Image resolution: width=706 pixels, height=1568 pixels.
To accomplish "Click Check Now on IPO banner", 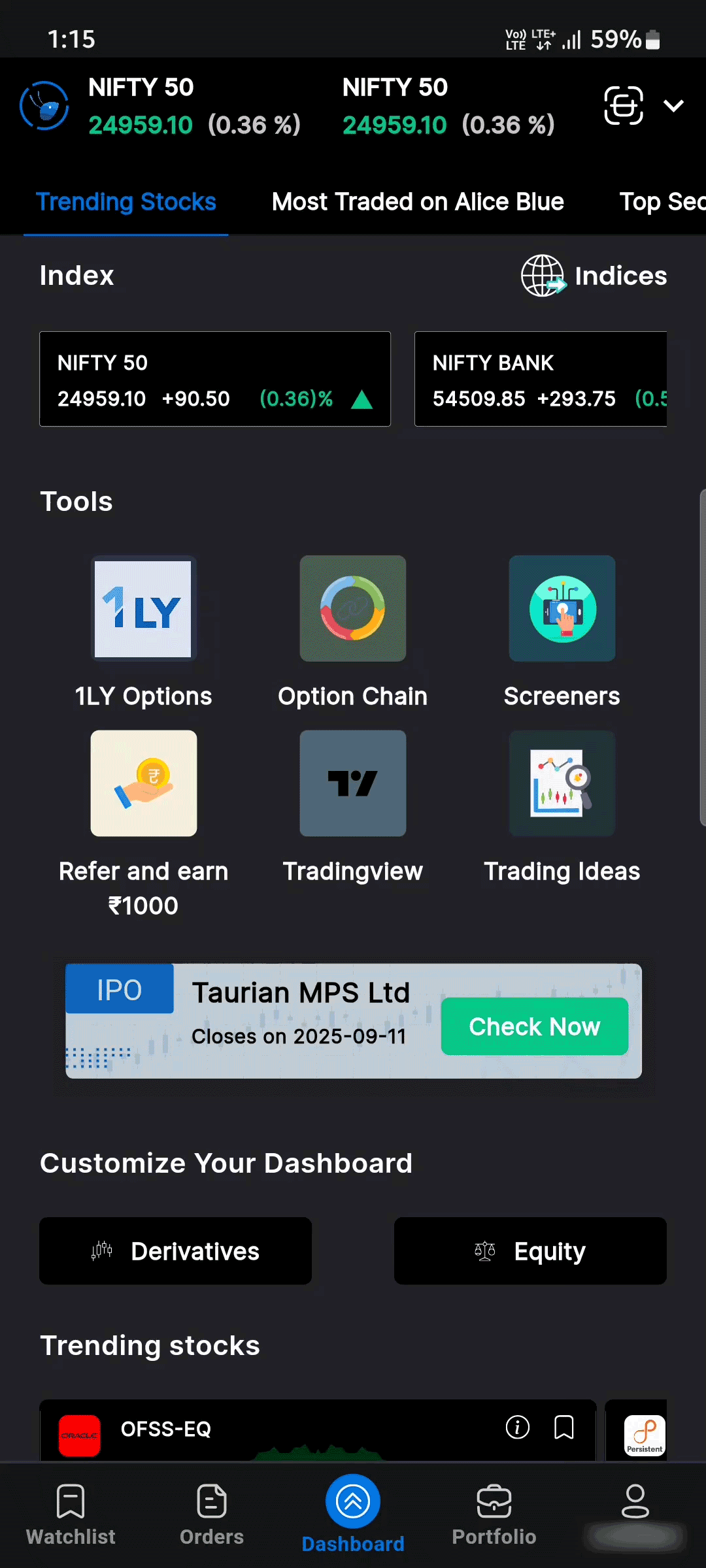I will (535, 1026).
